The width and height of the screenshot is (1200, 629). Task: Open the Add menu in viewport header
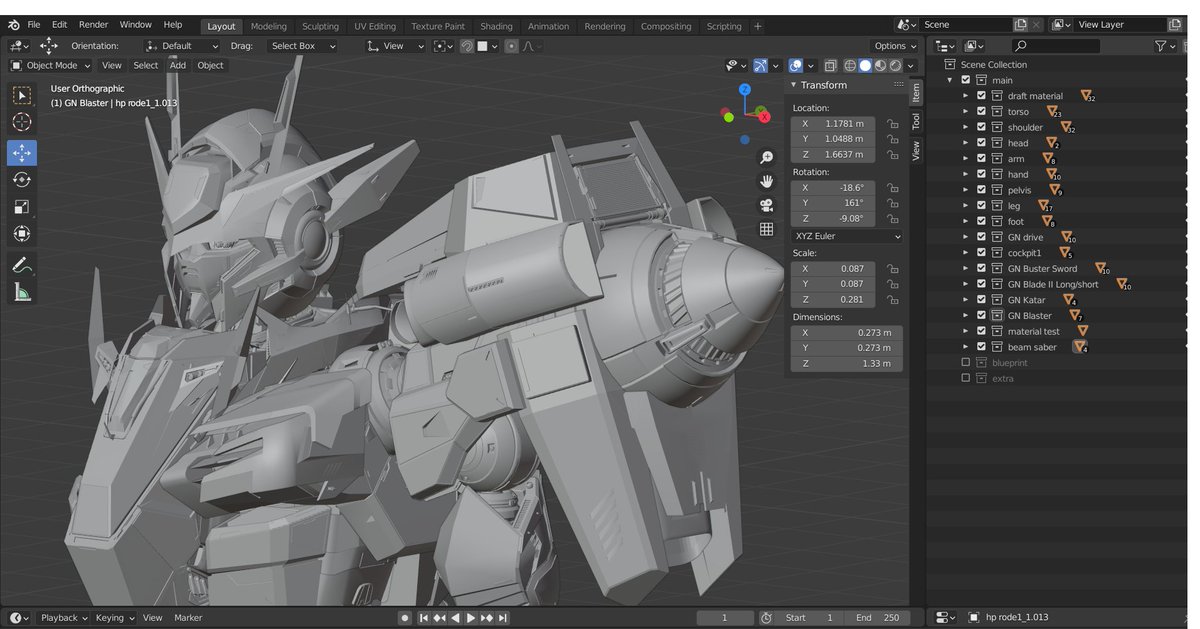tap(177, 66)
